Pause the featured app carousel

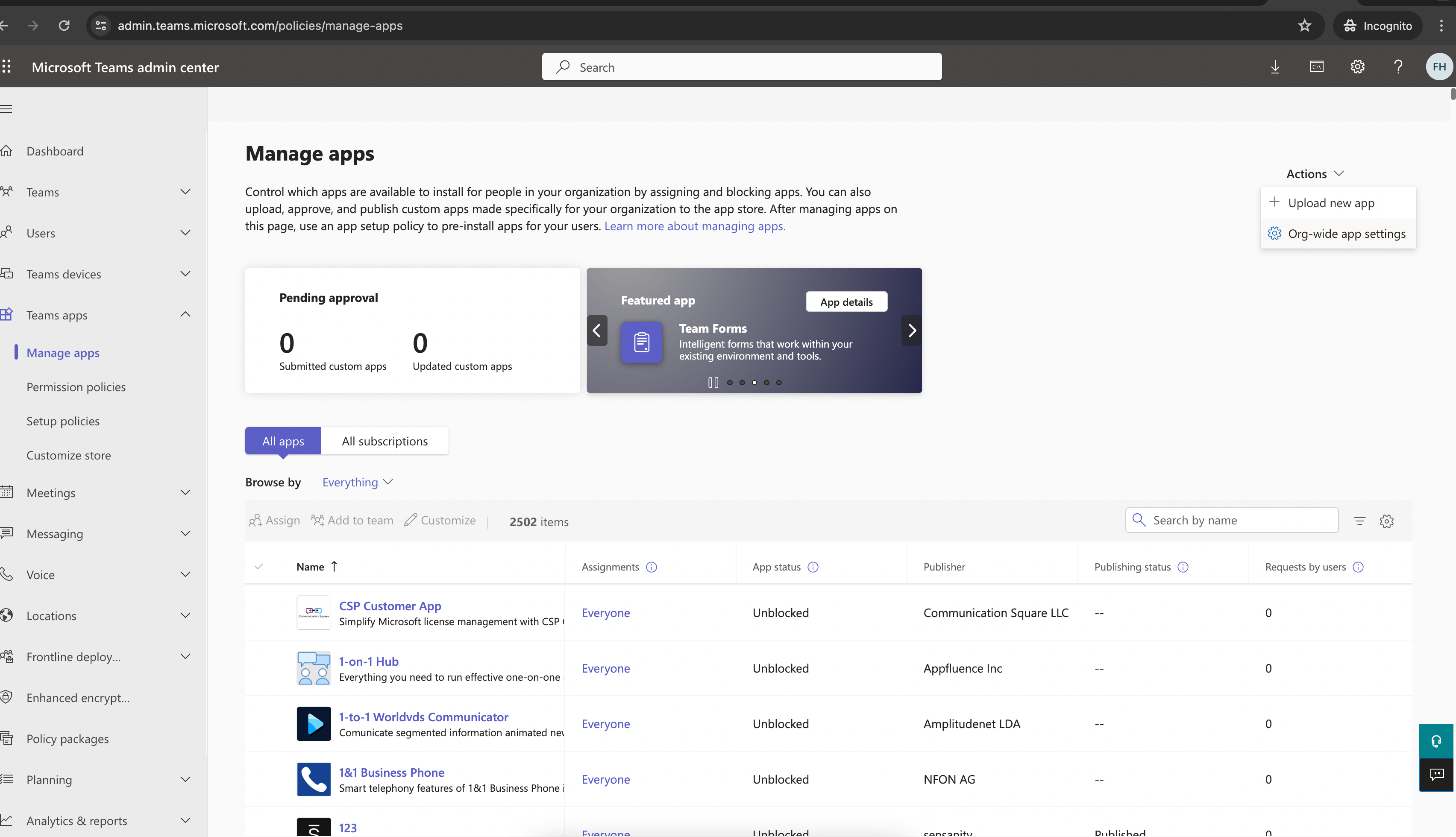click(713, 382)
